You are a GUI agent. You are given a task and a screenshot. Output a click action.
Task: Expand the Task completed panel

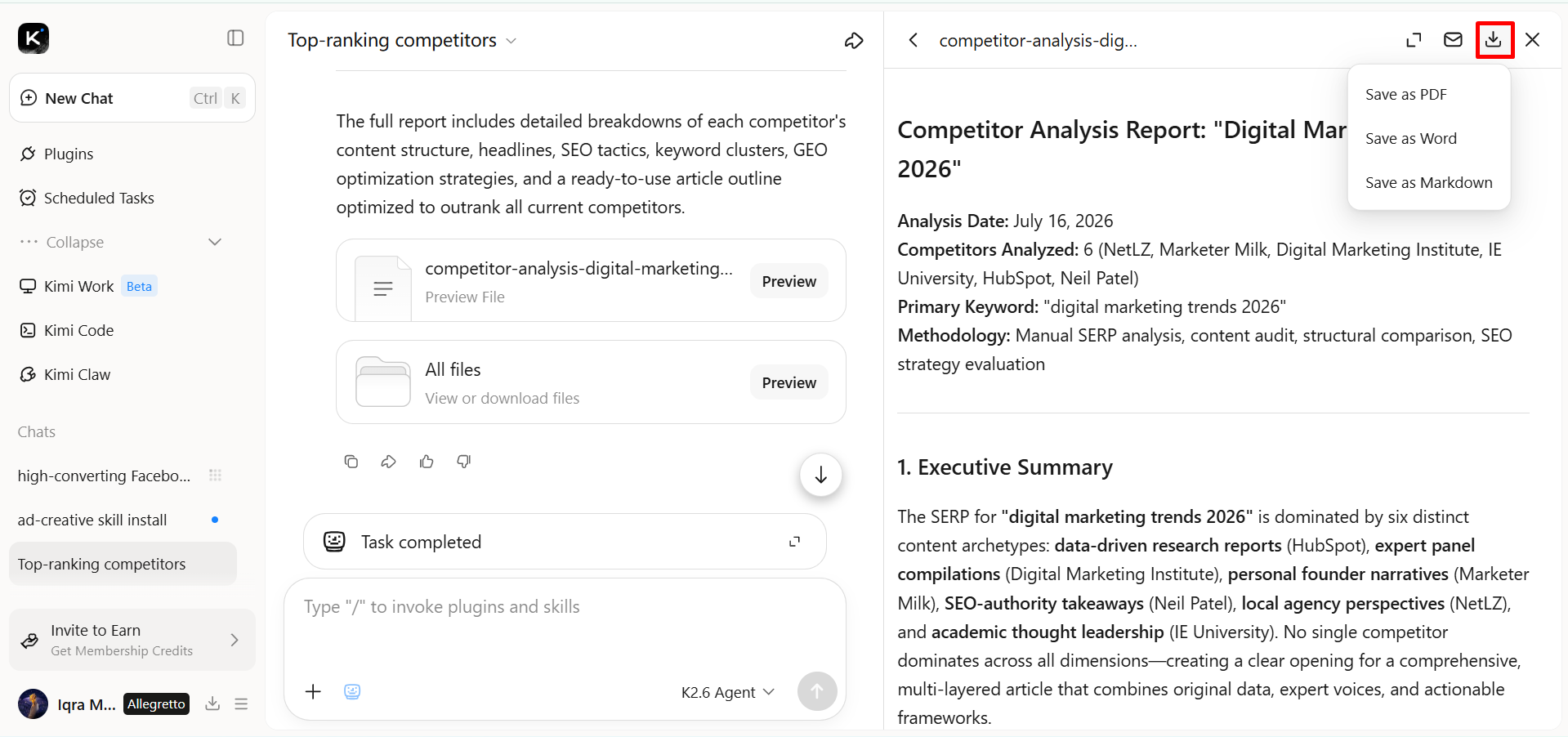[x=794, y=542]
